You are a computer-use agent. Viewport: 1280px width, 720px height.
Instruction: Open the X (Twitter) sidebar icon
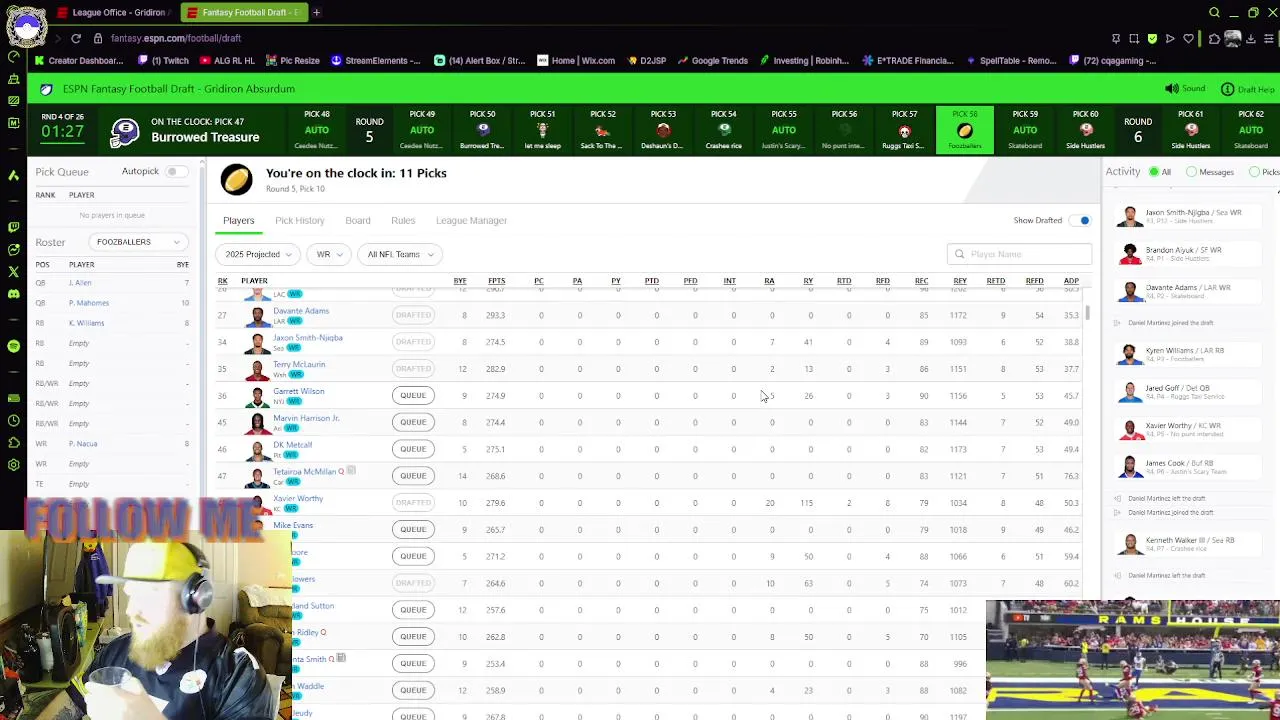[13, 271]
